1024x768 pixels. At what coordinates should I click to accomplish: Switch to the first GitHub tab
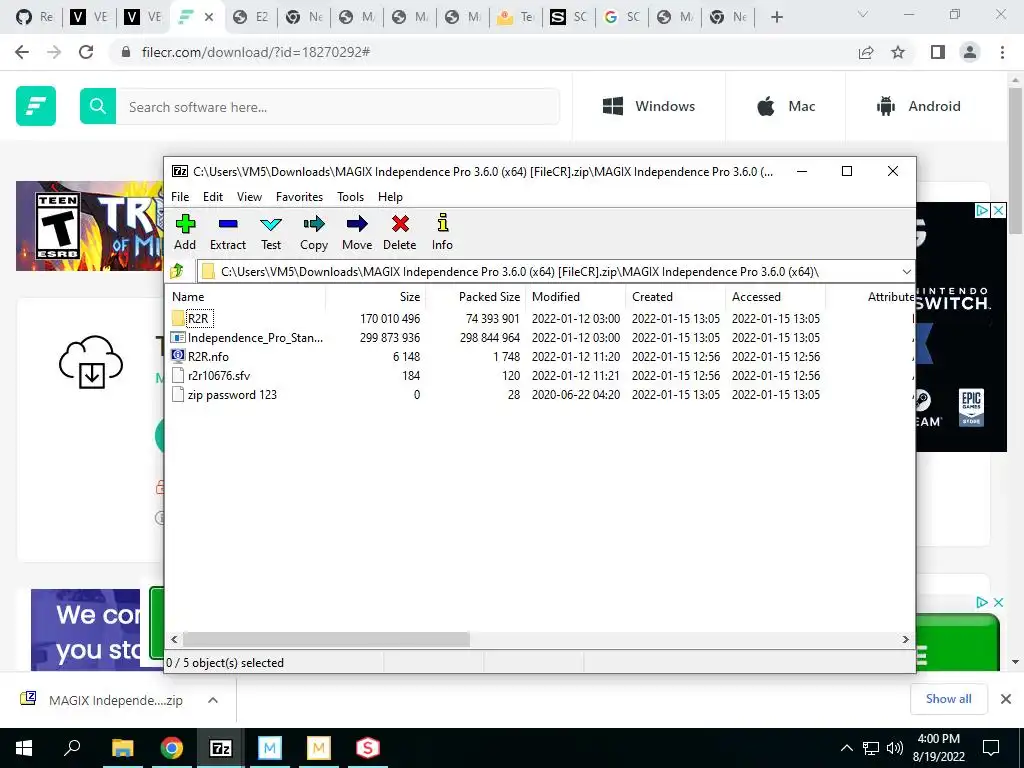pyautogui.click(x=35, y=17)
